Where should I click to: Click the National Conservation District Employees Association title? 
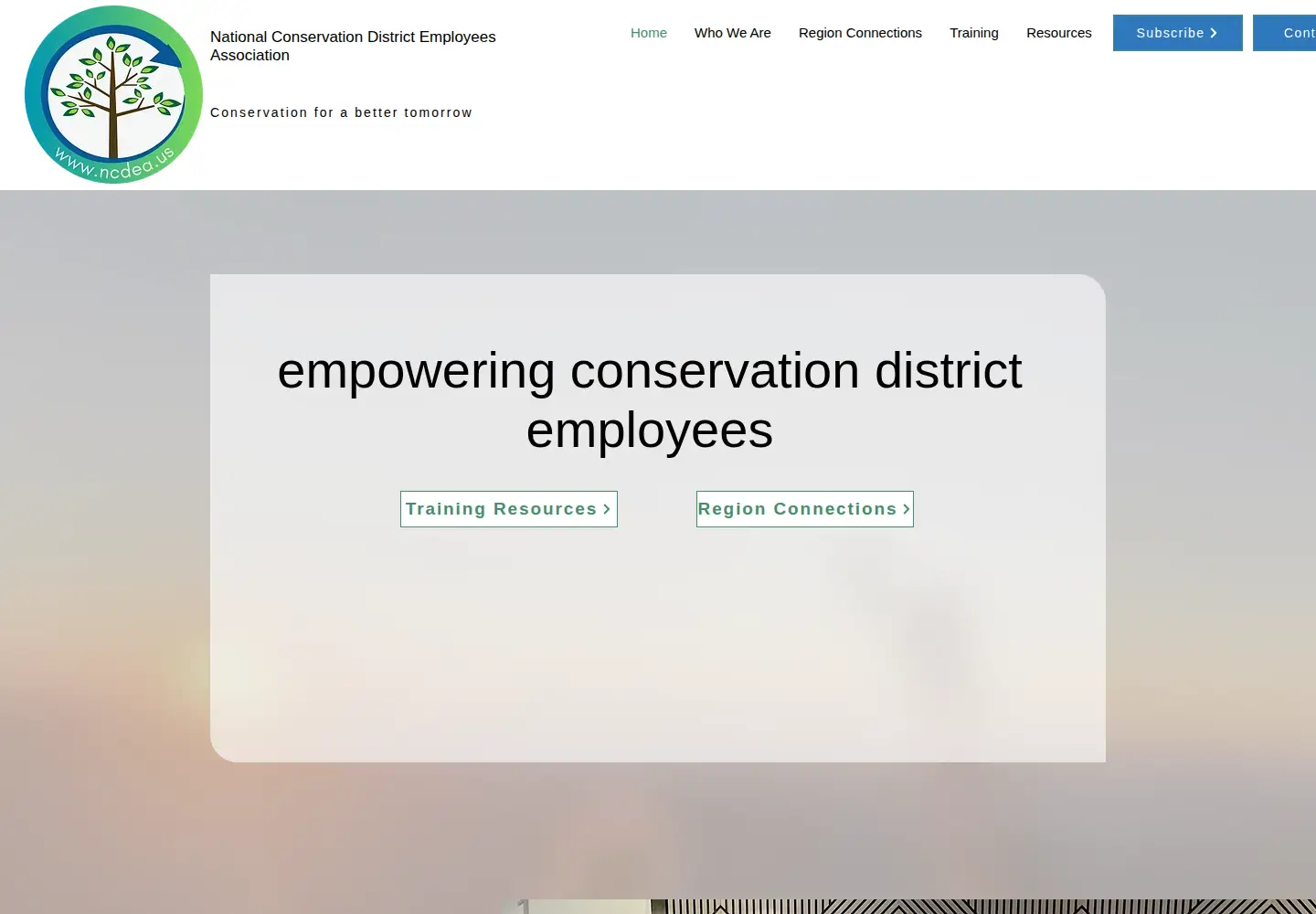pos(353,46)
